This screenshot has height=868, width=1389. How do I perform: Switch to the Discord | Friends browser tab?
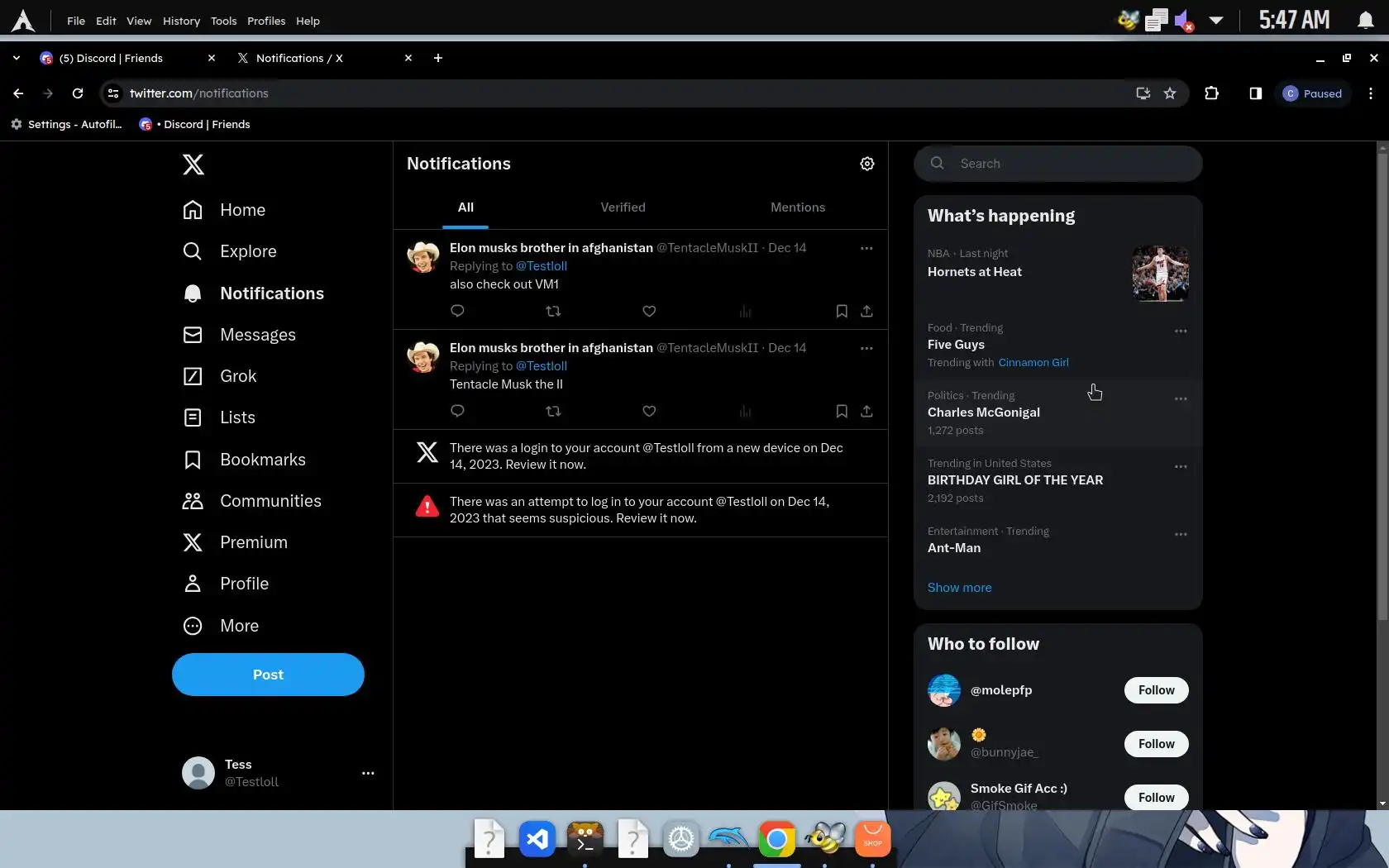[128, 58]
